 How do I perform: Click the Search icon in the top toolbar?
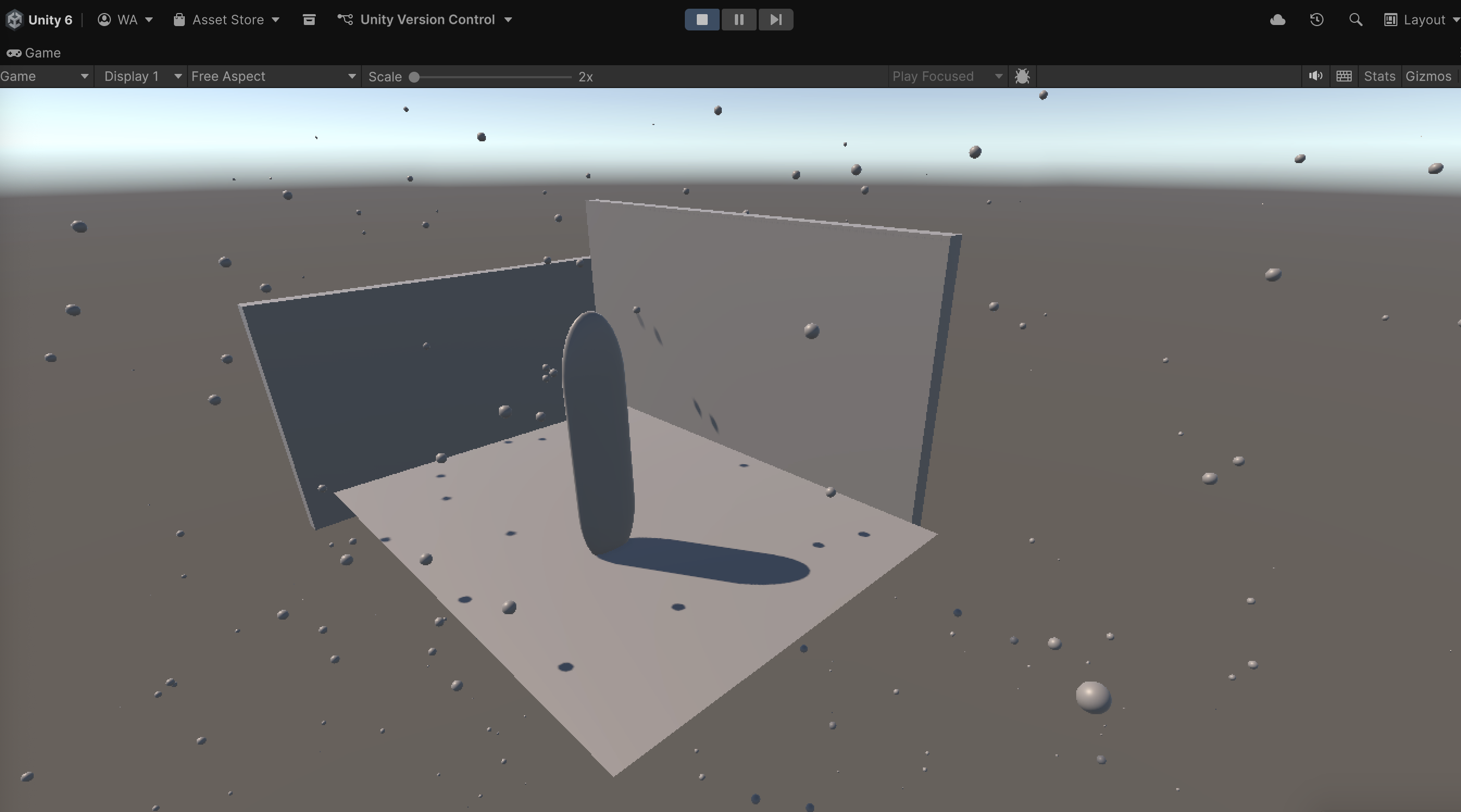point(1356,19)
